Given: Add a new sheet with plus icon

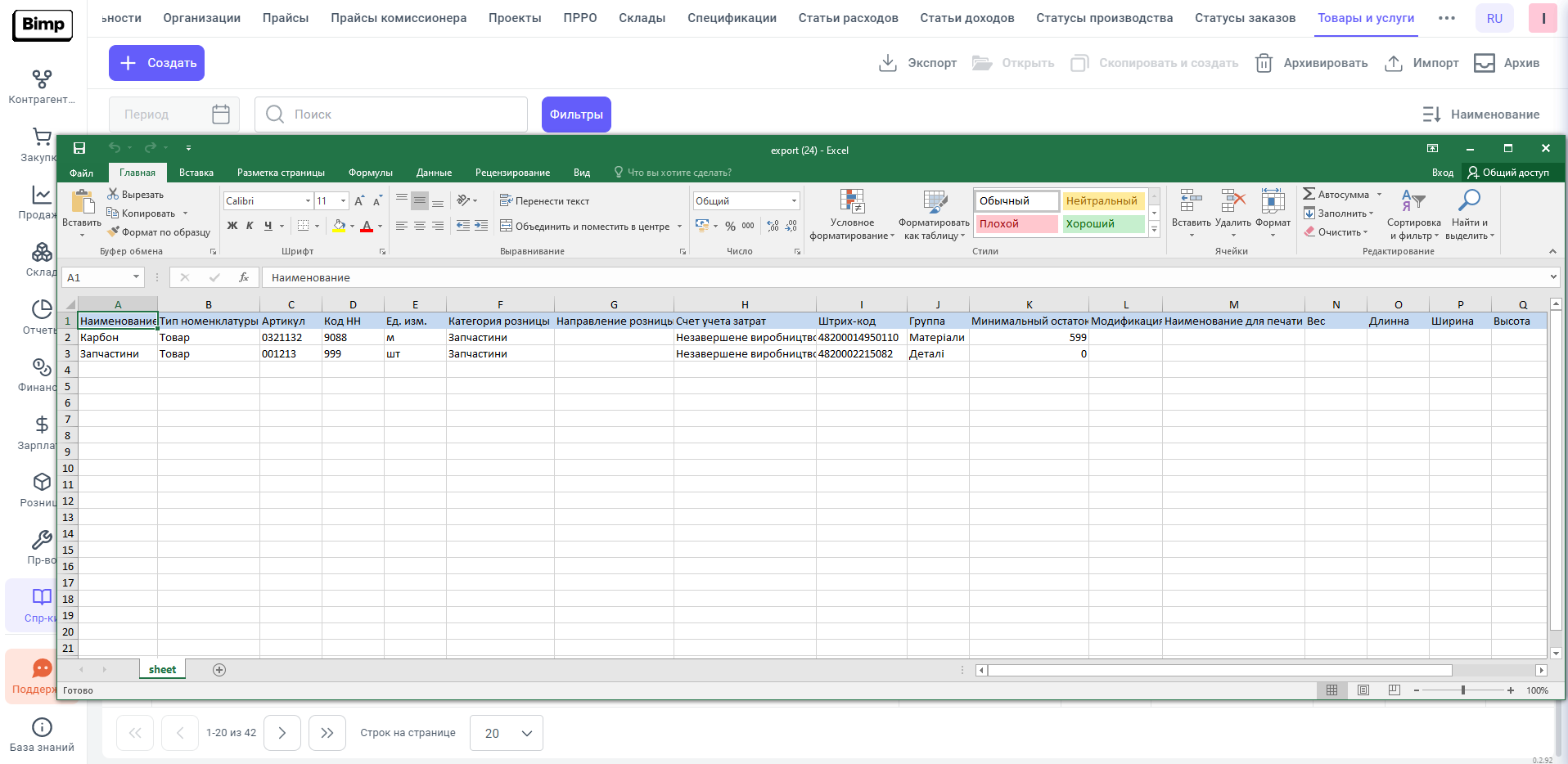Looking at the screenshot, I should click(219, 670).
